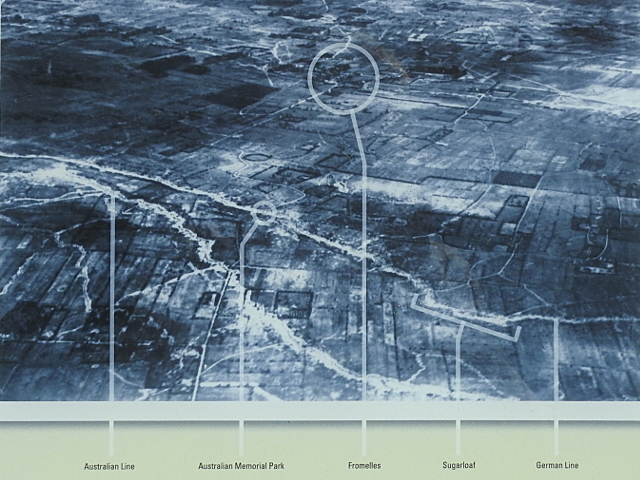Click the bracket outlining the Sugarloaf salient
Image resolution: width=640 pixels, height=480 pixels.
(465, 318)
